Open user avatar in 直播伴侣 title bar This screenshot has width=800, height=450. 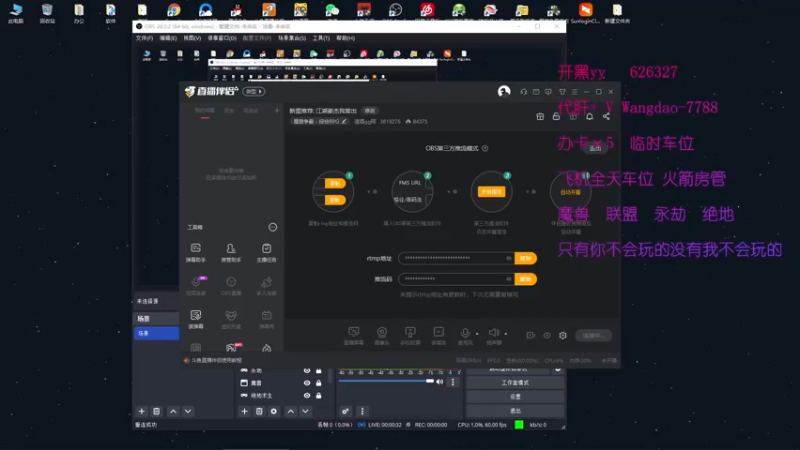pos(504,91)
